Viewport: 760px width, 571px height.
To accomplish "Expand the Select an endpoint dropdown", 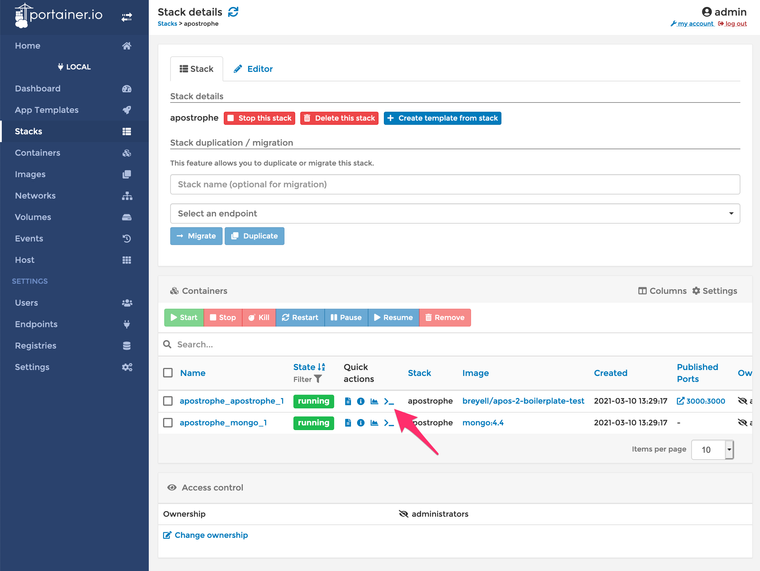I will (455, 214).
